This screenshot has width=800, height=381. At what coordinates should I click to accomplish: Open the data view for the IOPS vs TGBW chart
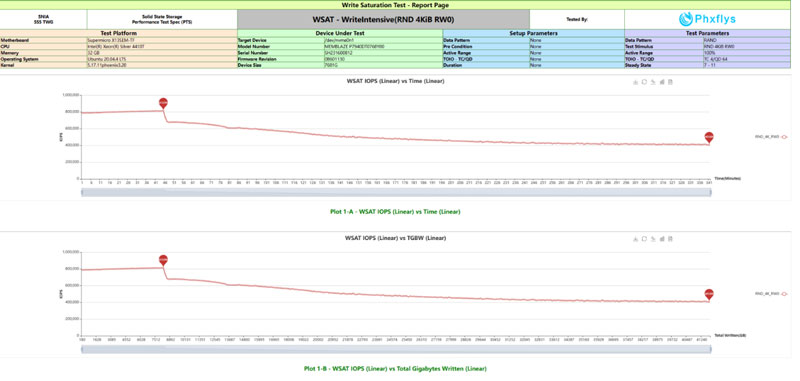[x=670, y=239]
